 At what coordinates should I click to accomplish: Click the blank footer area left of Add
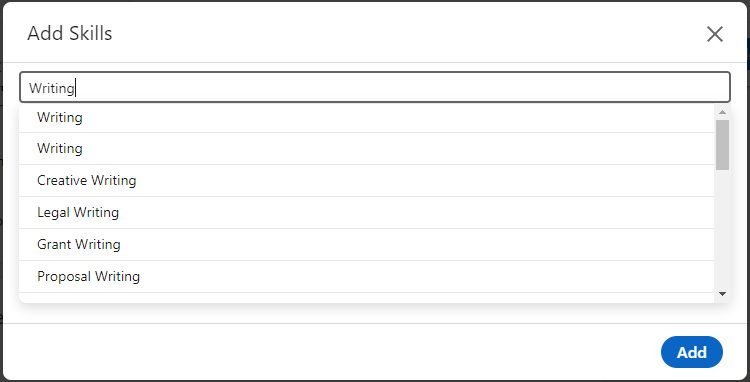coord(330,352)
